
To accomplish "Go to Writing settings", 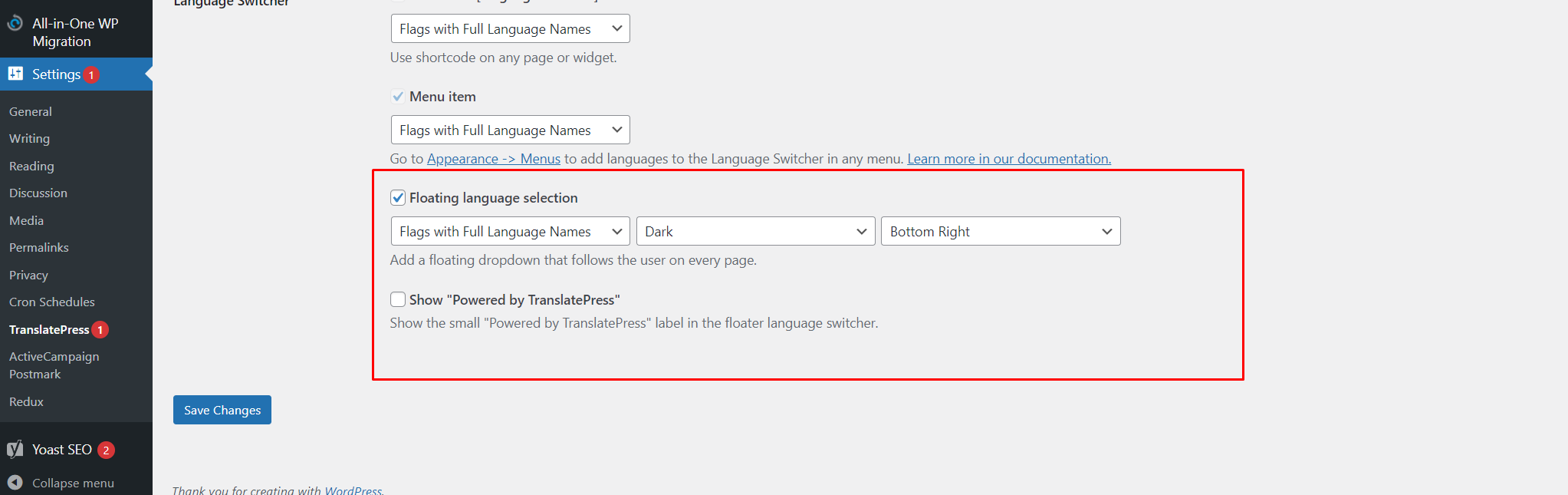I will tap(29, 139).
